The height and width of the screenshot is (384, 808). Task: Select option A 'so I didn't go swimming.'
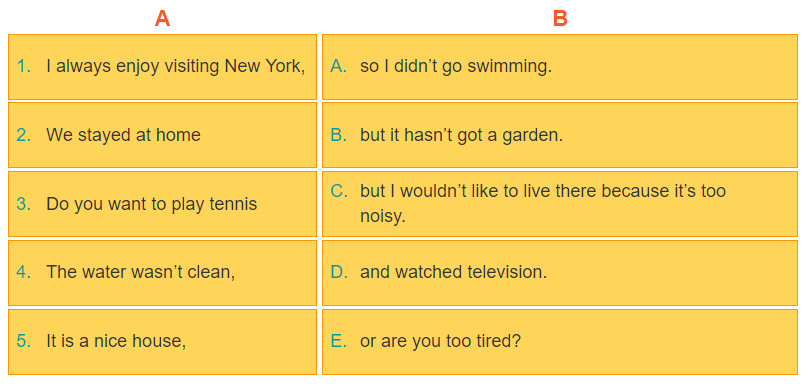point(560,67)
